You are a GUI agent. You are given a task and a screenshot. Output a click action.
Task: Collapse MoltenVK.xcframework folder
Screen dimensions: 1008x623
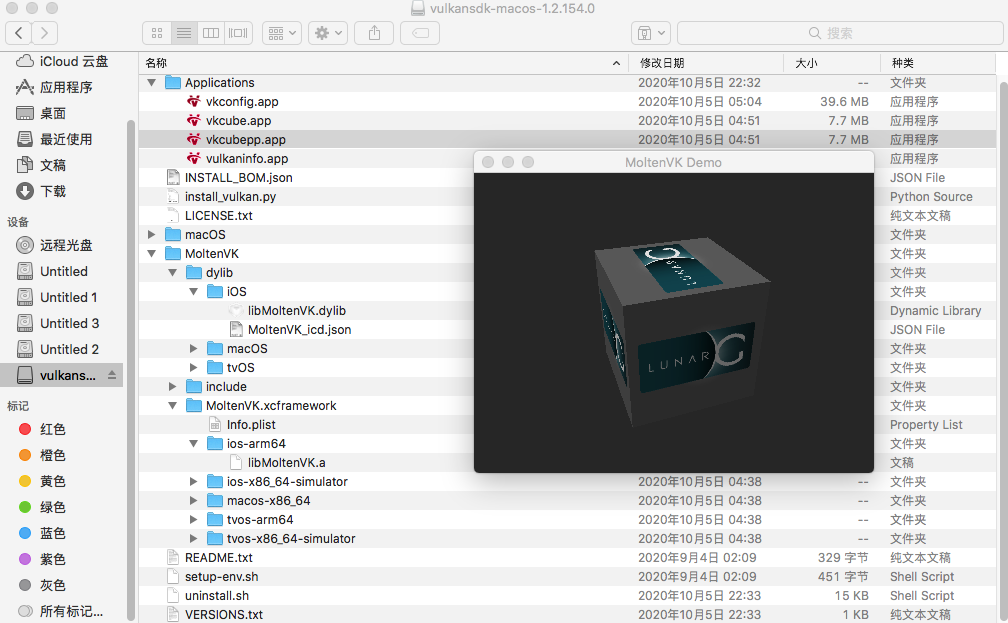(172, 406)
